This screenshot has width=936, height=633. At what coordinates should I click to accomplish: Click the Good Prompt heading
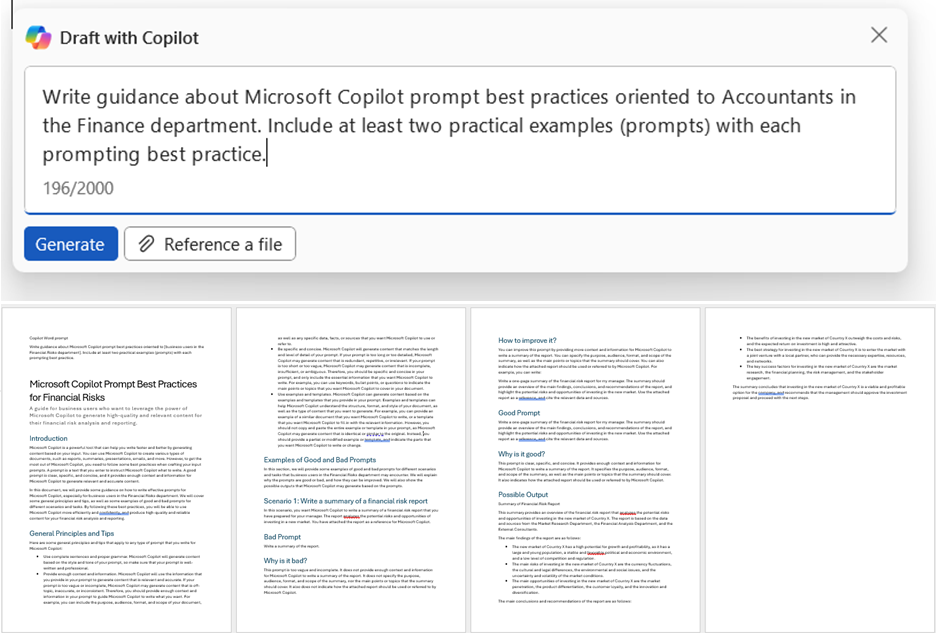(519, 413)
